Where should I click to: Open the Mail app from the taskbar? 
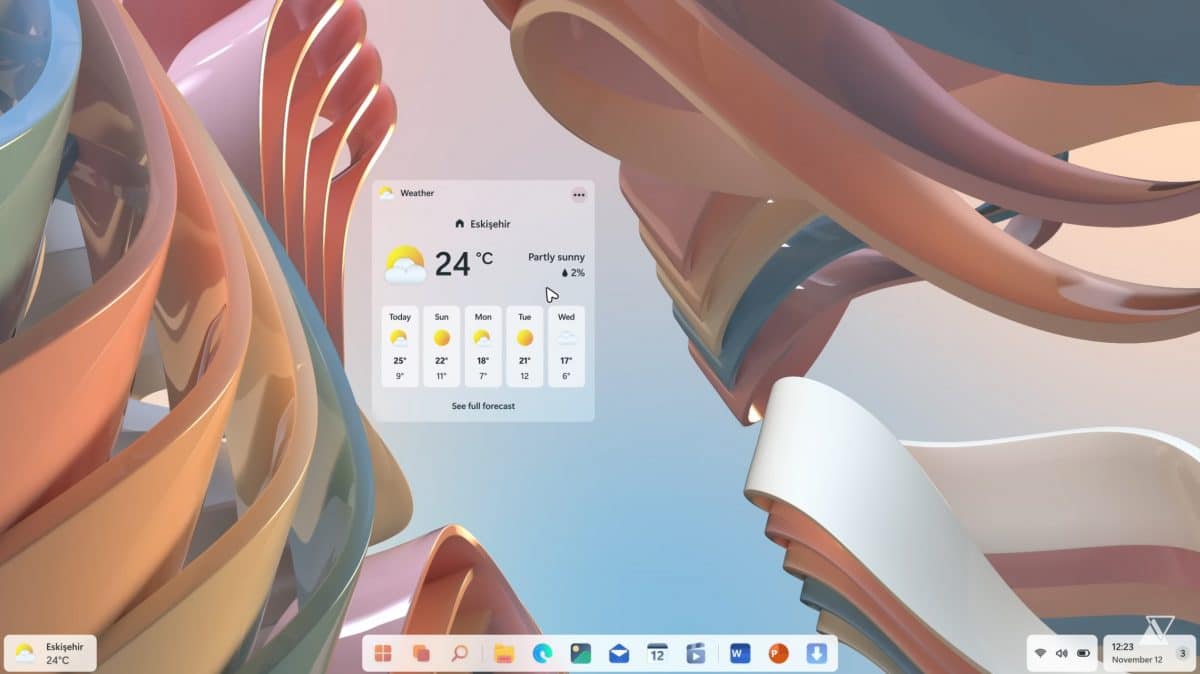[620, 653]
